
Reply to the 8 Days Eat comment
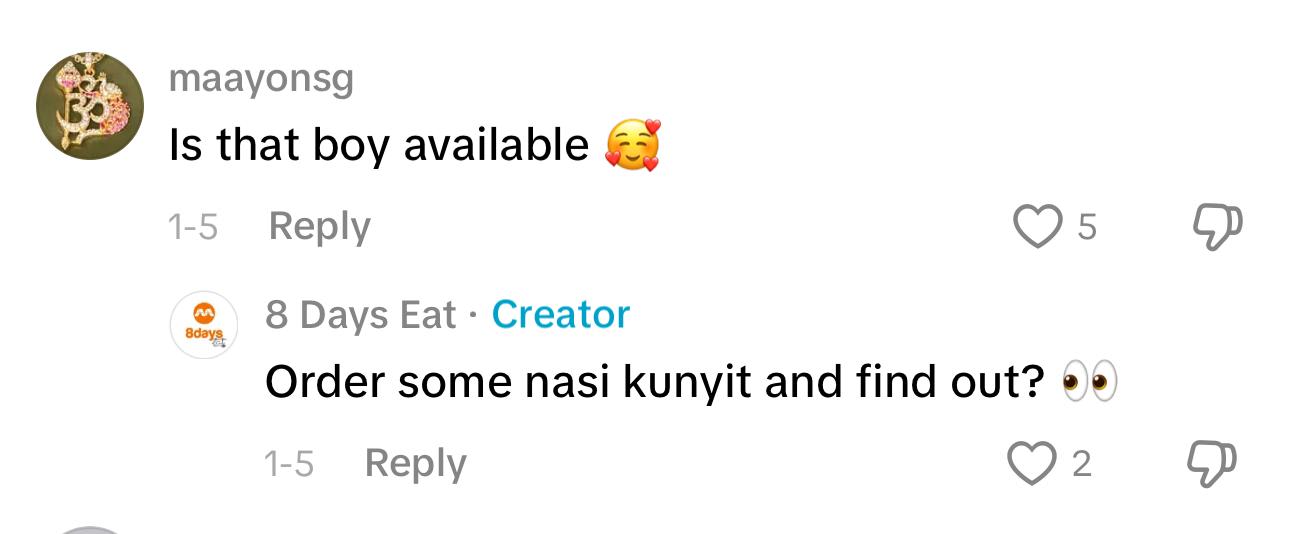pos(415,463)
